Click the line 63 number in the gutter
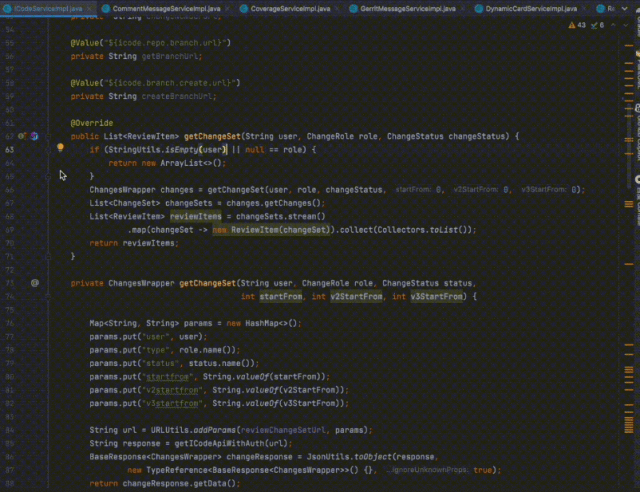640x492 pixels. click(x=11, y=148)
